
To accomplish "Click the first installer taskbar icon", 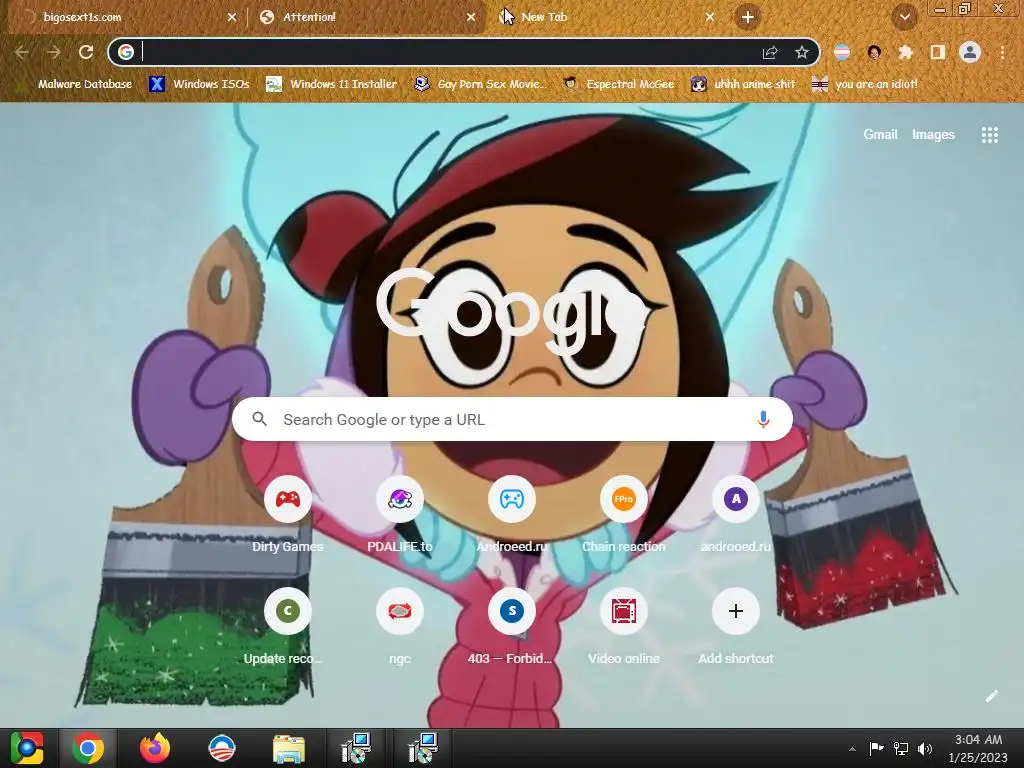I will [356, 748].
